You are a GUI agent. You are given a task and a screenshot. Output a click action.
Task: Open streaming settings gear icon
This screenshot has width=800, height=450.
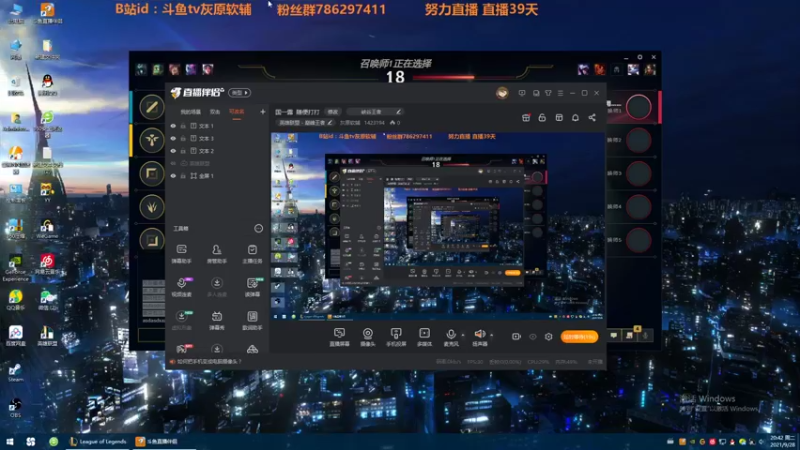548,337
